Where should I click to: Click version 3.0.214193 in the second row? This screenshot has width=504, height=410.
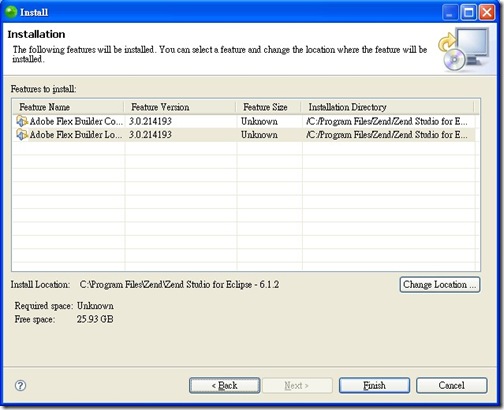point(150,135)
